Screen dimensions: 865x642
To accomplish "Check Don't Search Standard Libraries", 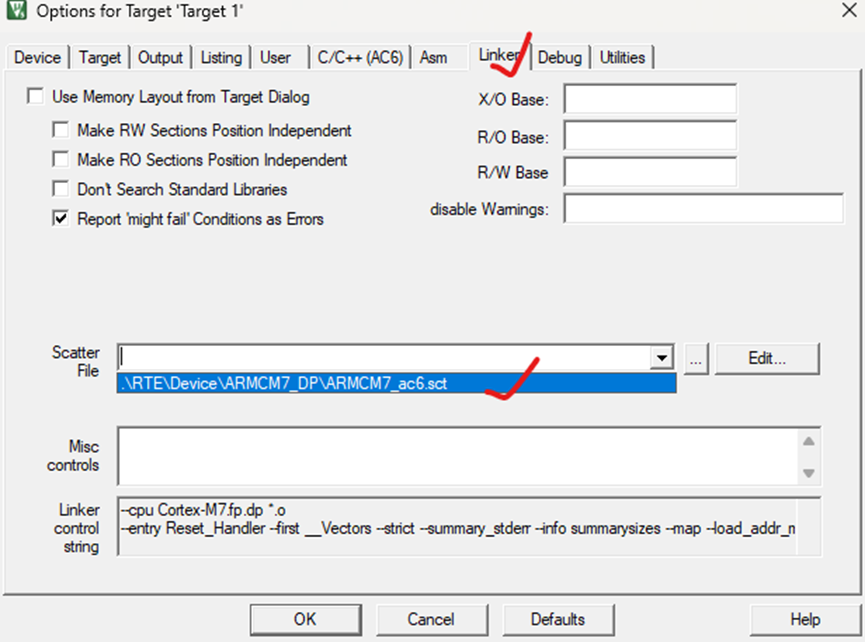I will [x=60, y=189].
